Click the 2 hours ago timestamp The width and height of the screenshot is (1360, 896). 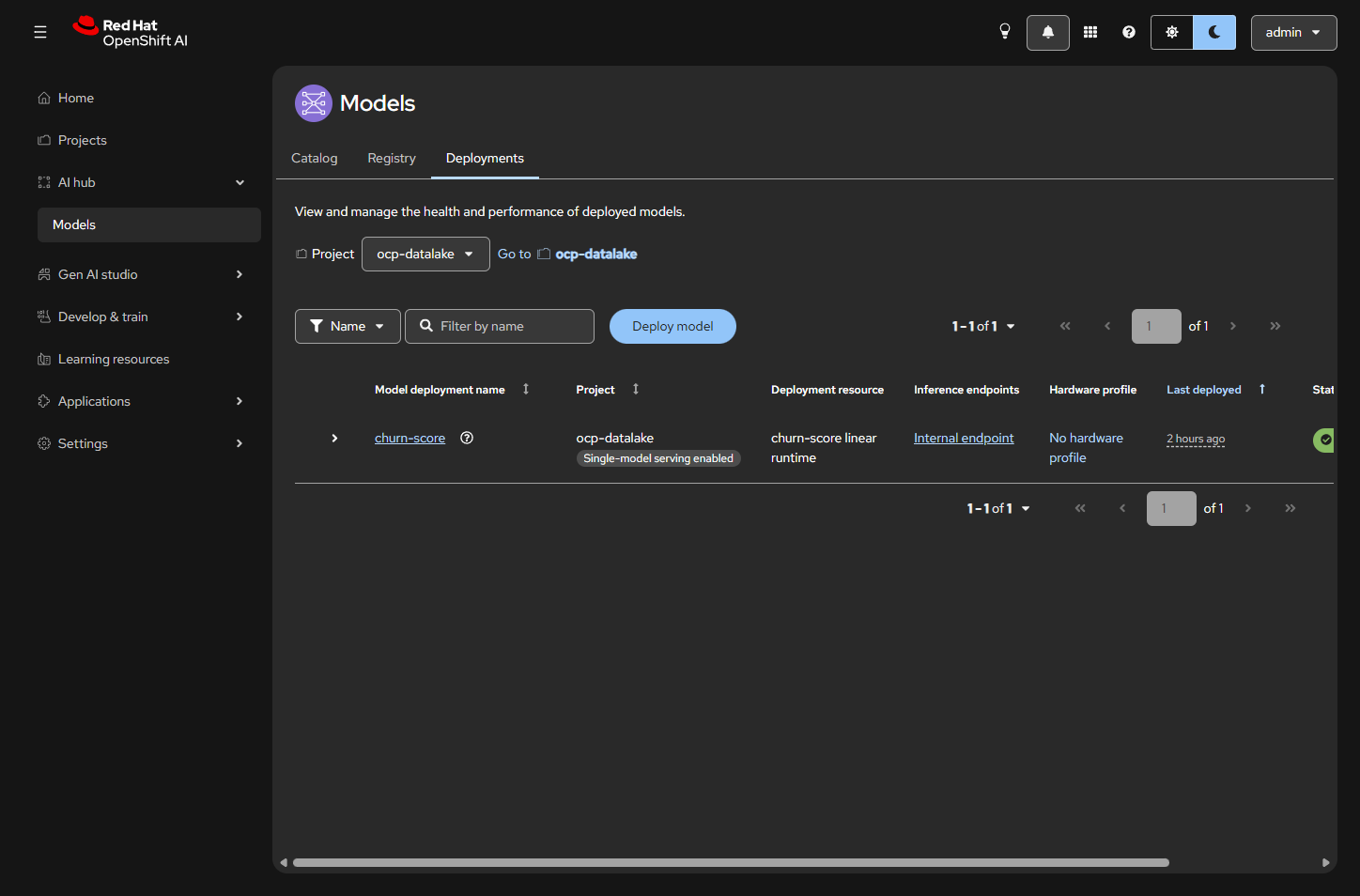[1196, 439]
